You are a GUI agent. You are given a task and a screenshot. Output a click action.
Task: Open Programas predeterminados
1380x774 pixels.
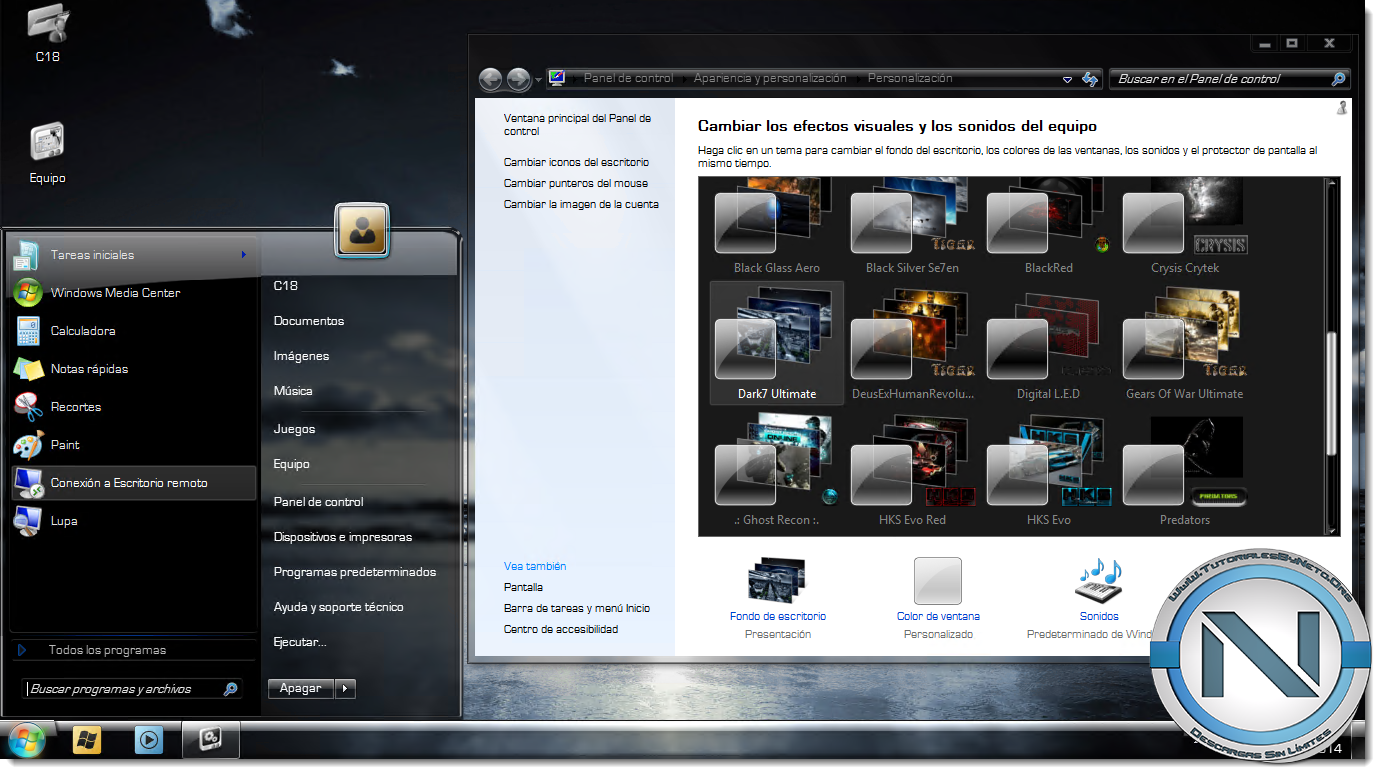pyautogui.click(x=355, y=572)
